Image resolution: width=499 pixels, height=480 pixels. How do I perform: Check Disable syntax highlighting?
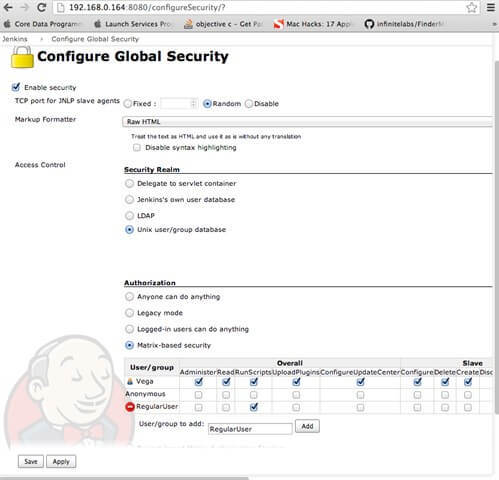tap(137, 147)
